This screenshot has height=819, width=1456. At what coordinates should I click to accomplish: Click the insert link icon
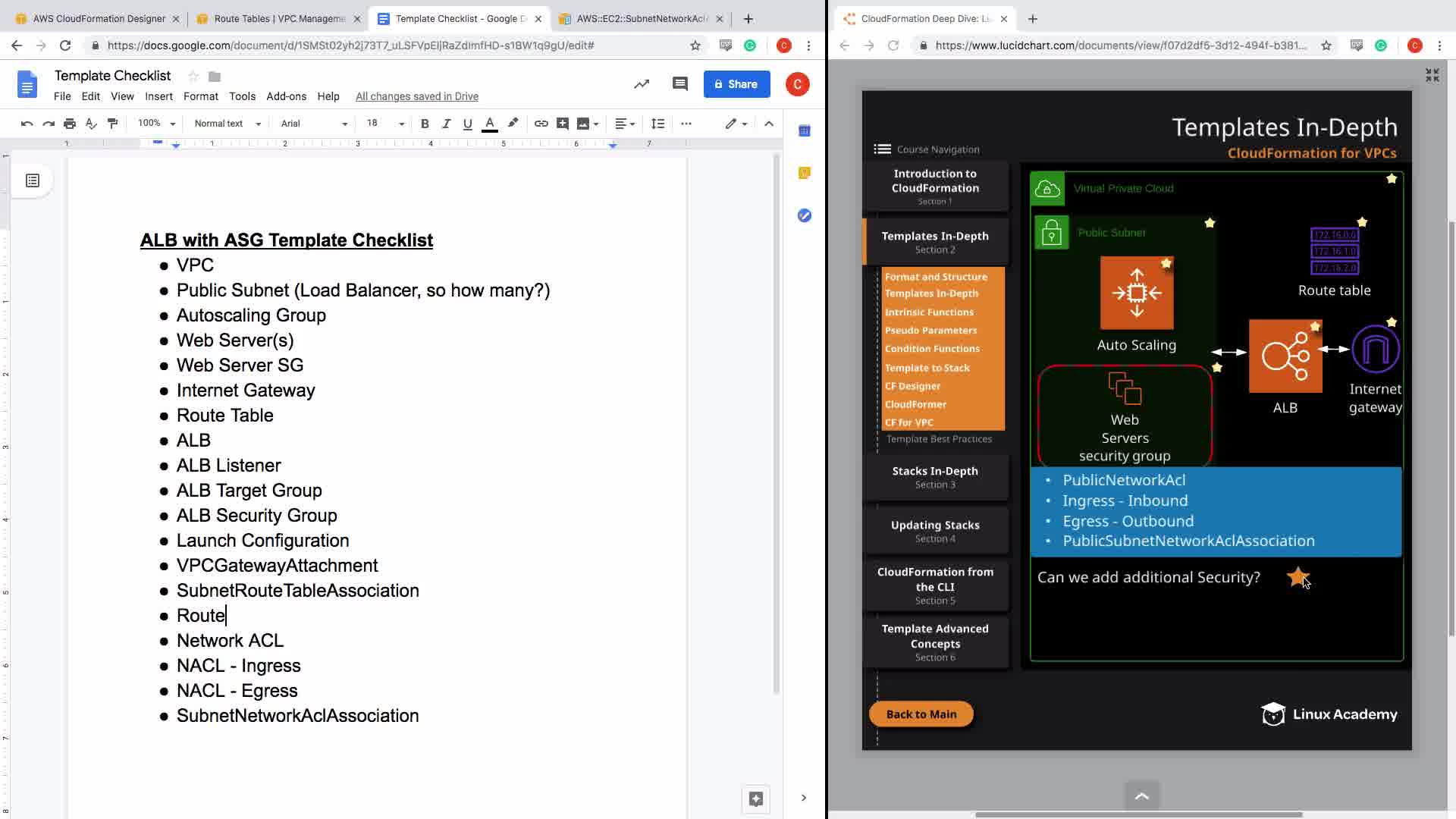tap(541, 124)
